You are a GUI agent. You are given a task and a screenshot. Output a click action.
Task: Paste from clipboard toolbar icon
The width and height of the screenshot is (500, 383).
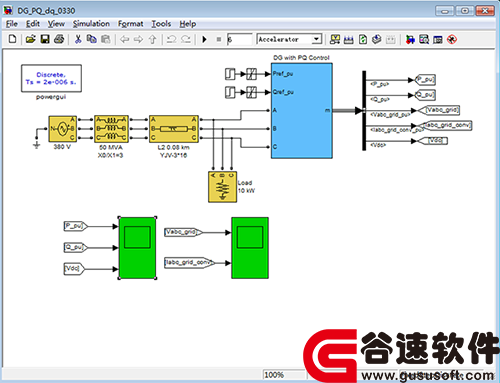click(x=105, y=39)
